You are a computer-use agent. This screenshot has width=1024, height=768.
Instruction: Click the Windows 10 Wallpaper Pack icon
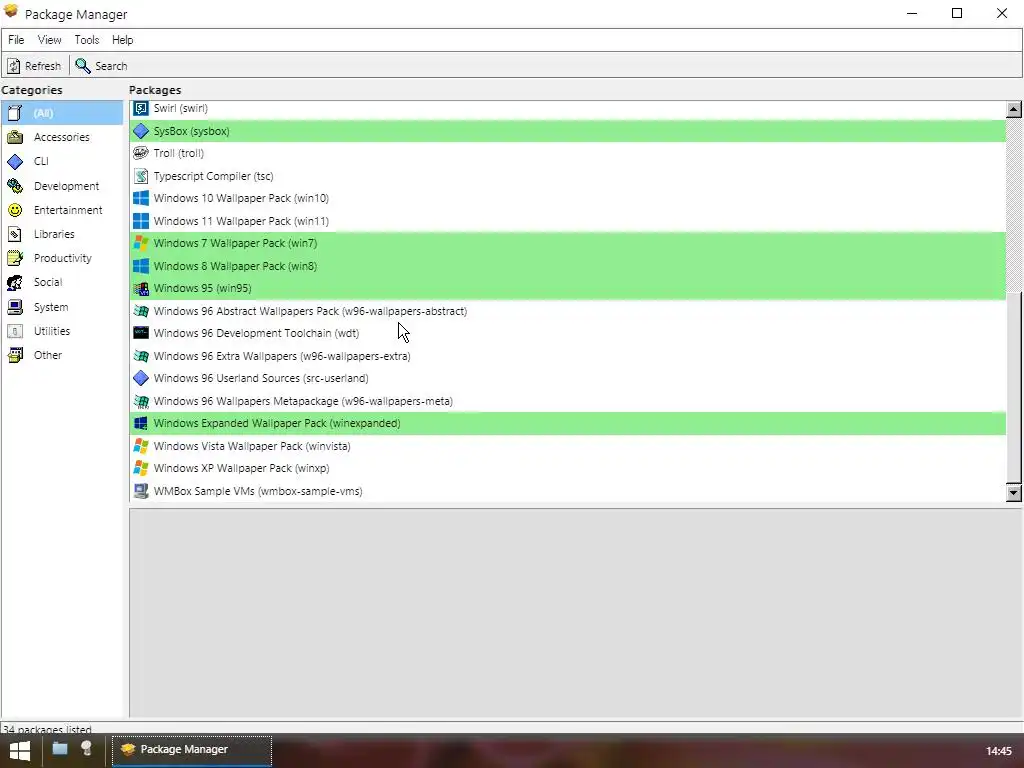[x=140, y=199]
